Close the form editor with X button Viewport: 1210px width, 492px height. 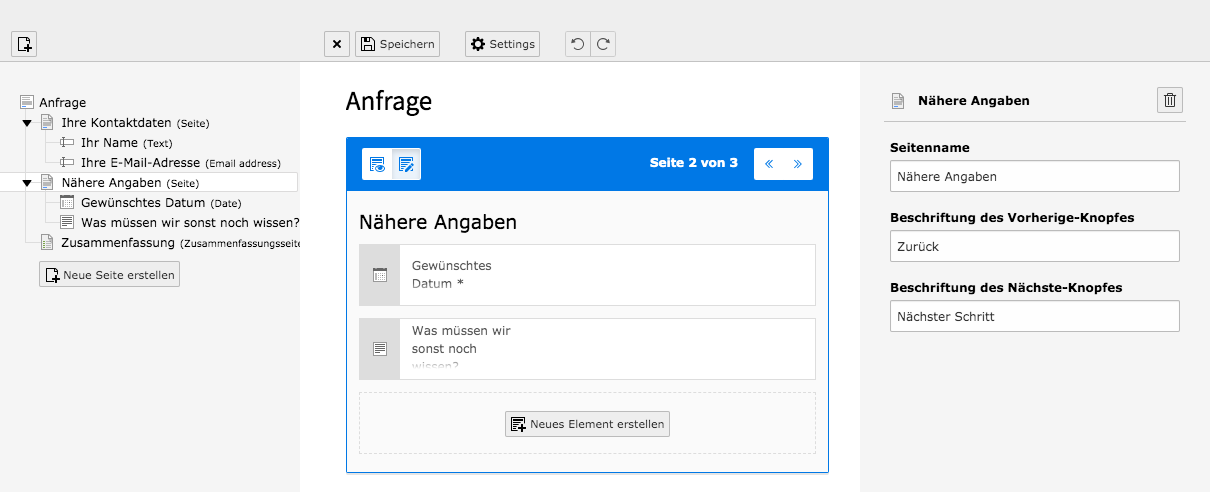point(337,44)
